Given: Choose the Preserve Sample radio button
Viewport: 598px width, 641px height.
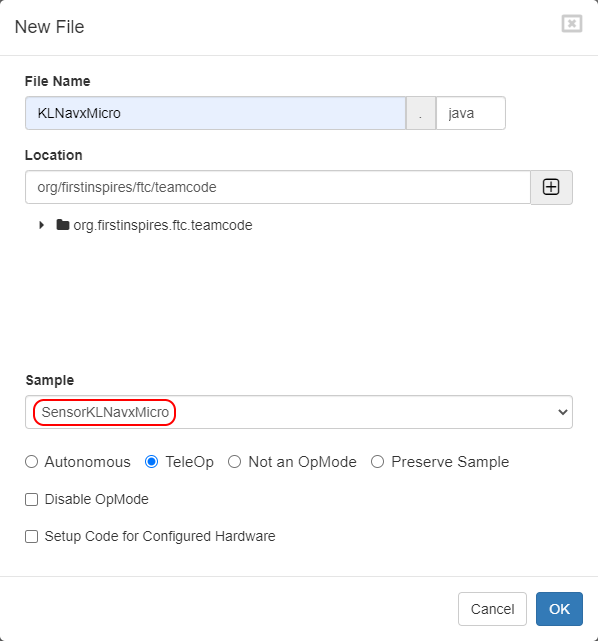Looking at the screenshot, I should coord(377,462).
